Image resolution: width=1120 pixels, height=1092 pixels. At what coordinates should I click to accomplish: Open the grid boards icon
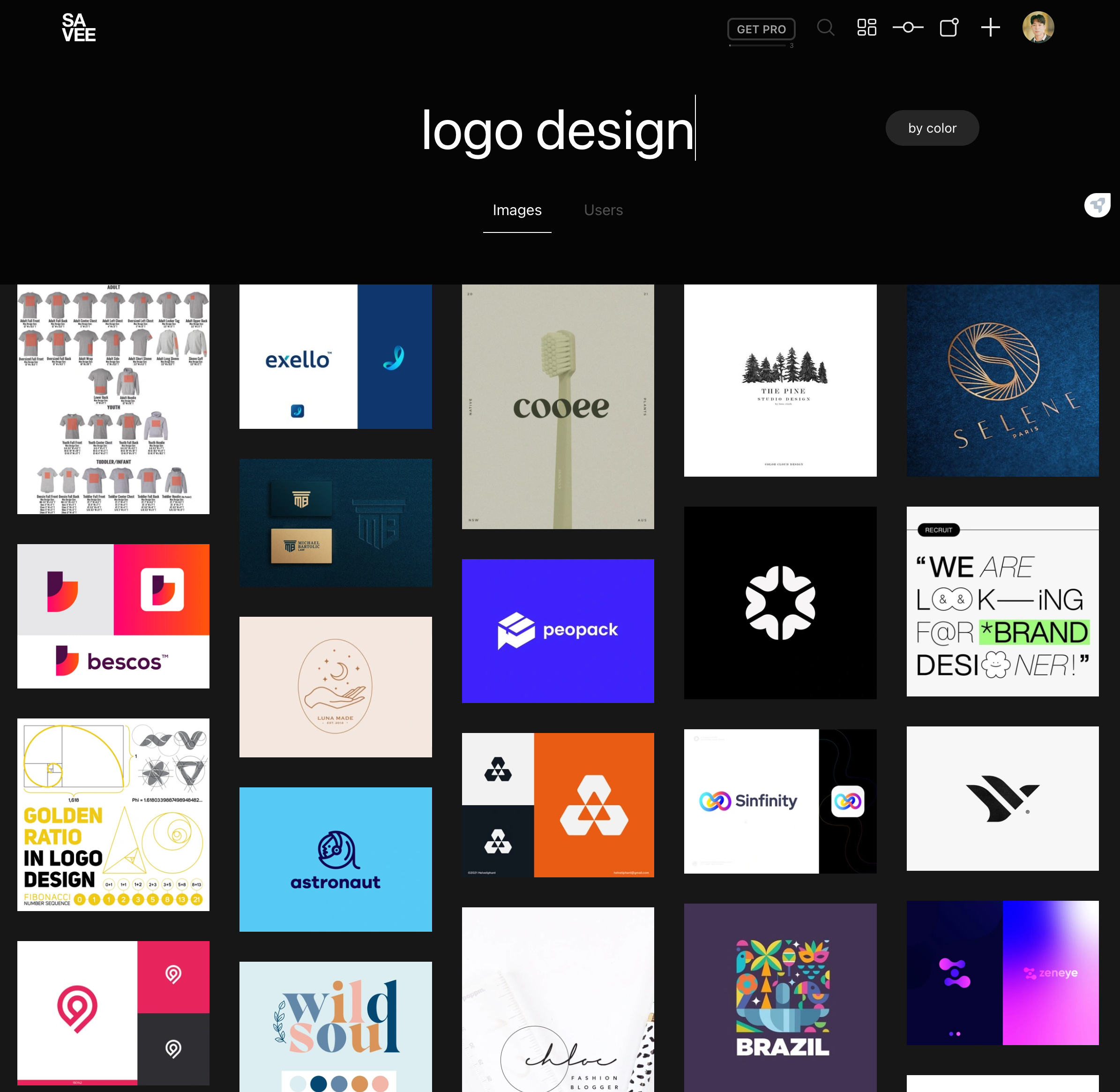coord(866,28)
